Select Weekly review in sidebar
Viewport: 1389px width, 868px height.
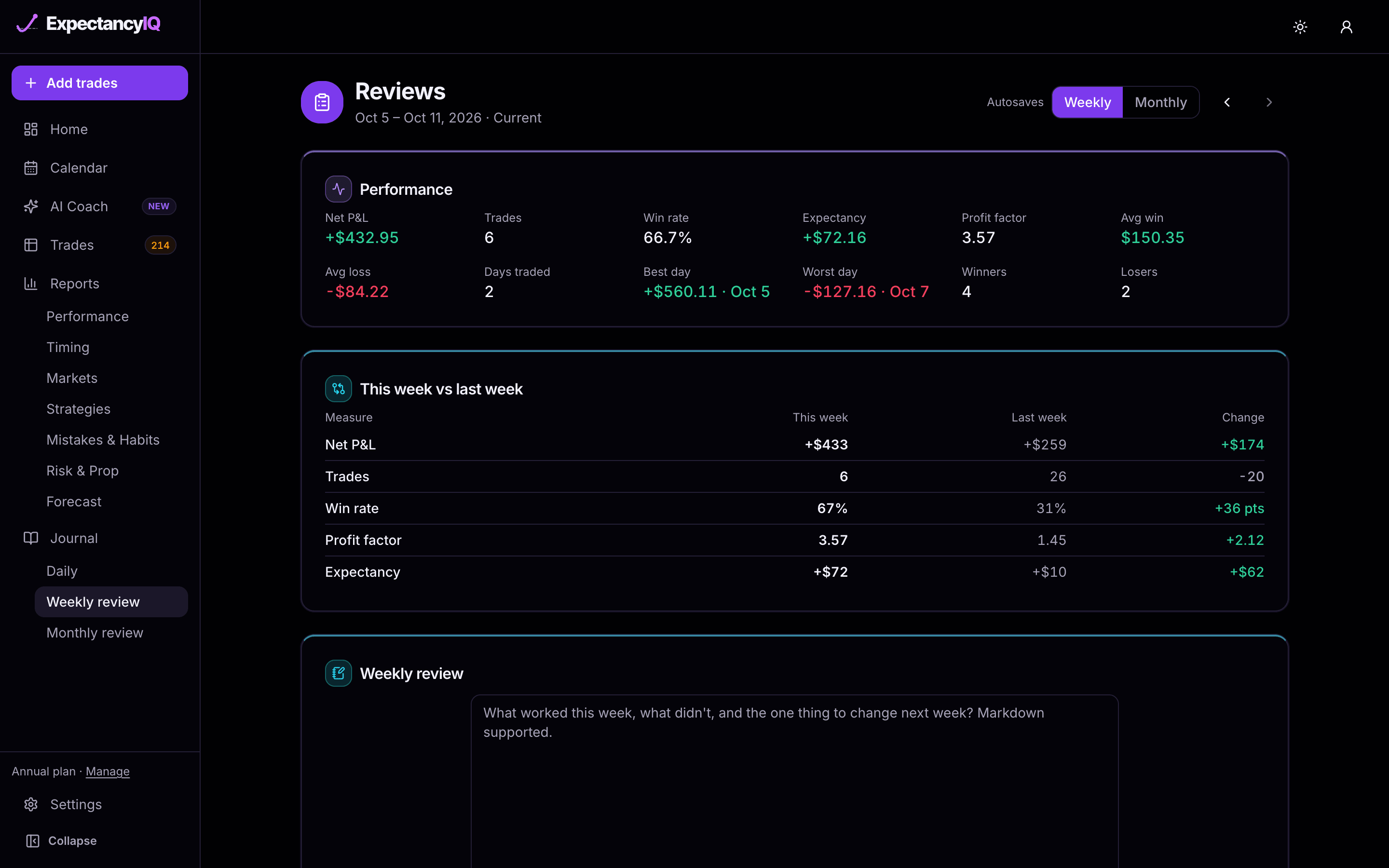tap(111, 602)
